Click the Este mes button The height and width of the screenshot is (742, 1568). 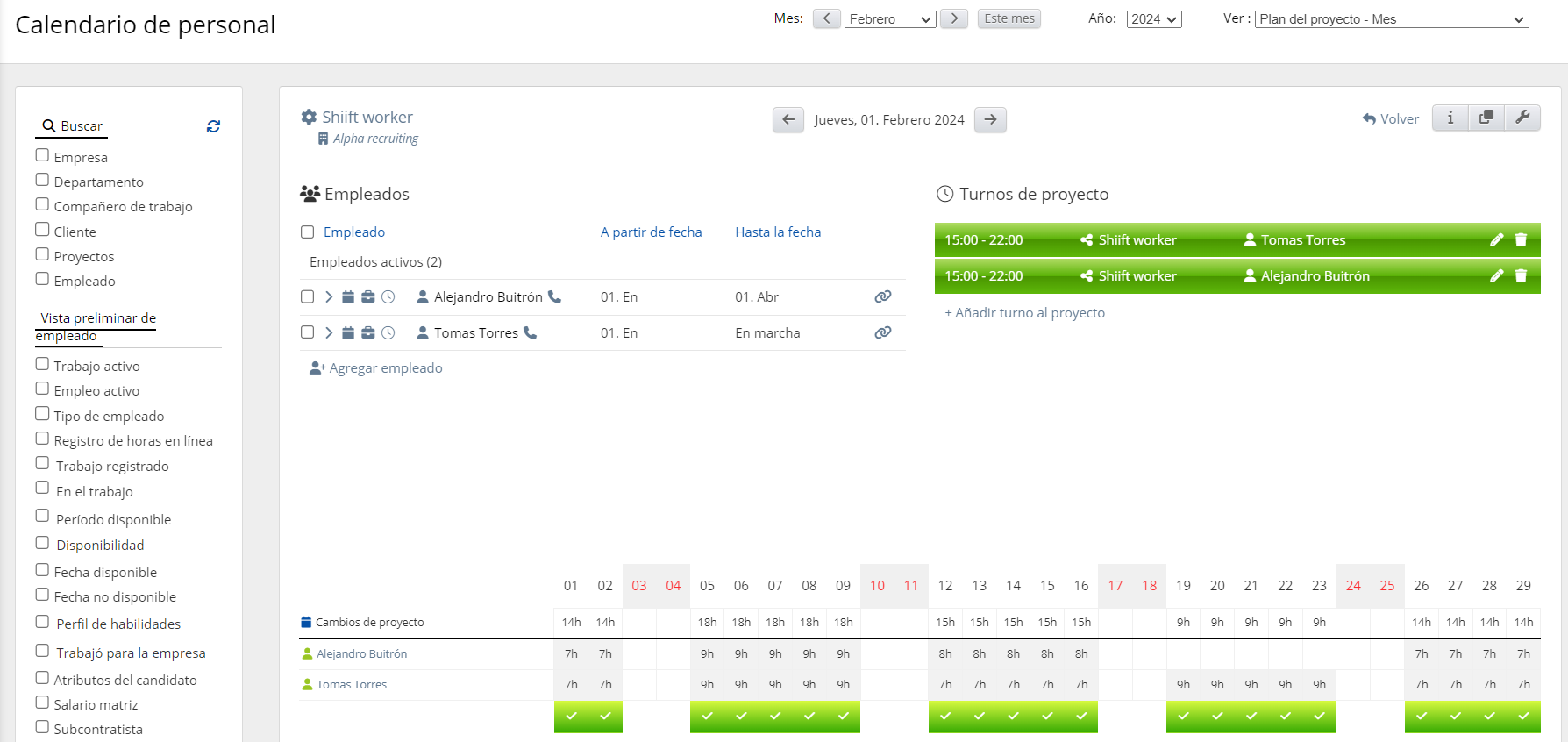(x=1009, y=18)
